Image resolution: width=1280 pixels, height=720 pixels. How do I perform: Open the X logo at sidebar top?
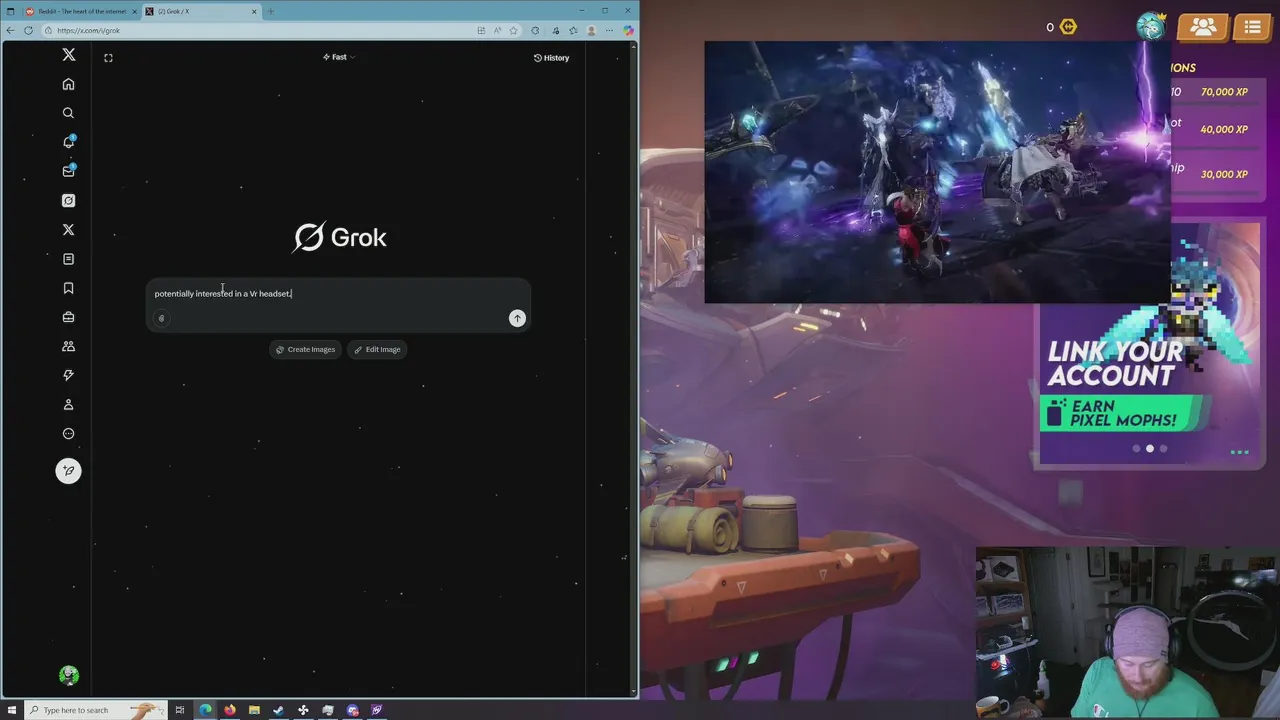pyautogui.click(x=68, y=55)
